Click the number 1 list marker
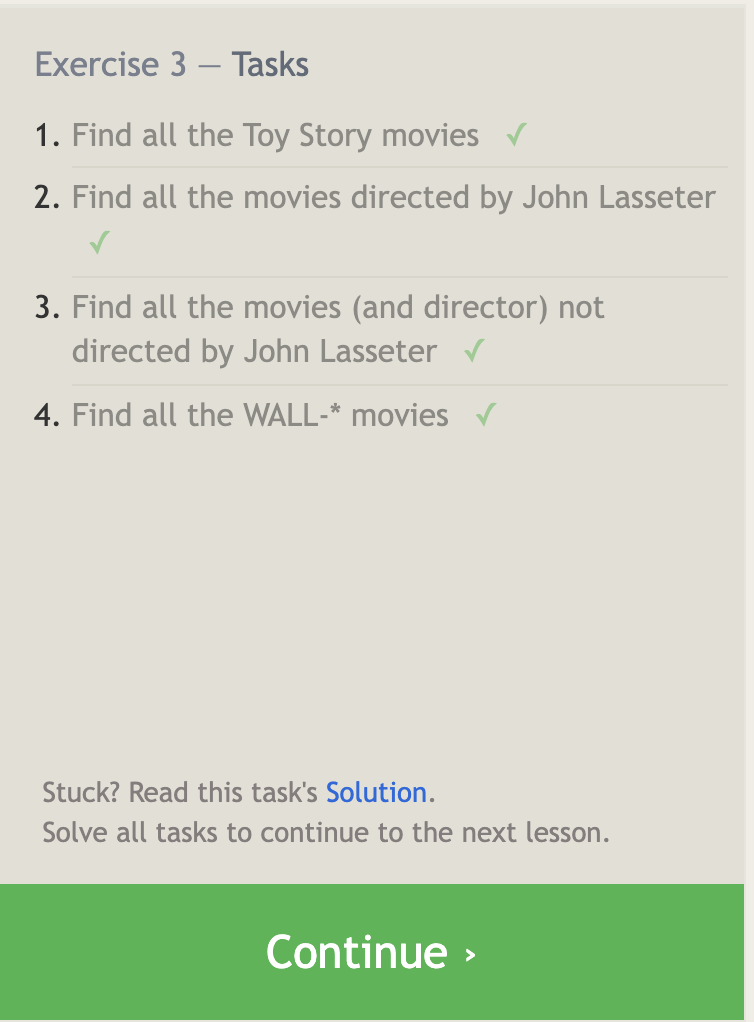754x1022 pixels. [x=48, y=135]
